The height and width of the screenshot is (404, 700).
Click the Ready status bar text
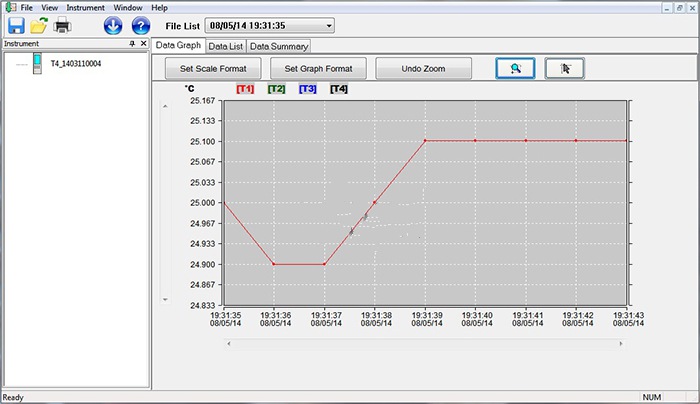[13, 397]
